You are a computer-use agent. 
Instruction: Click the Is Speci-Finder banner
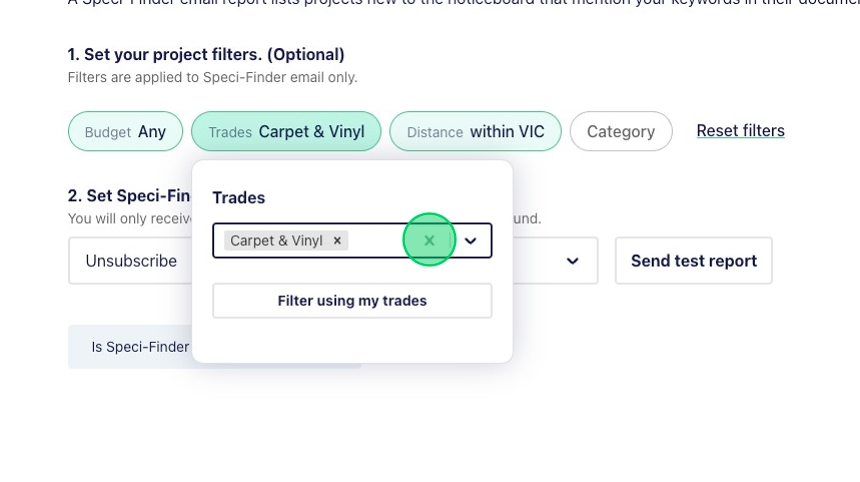point(130,347)
